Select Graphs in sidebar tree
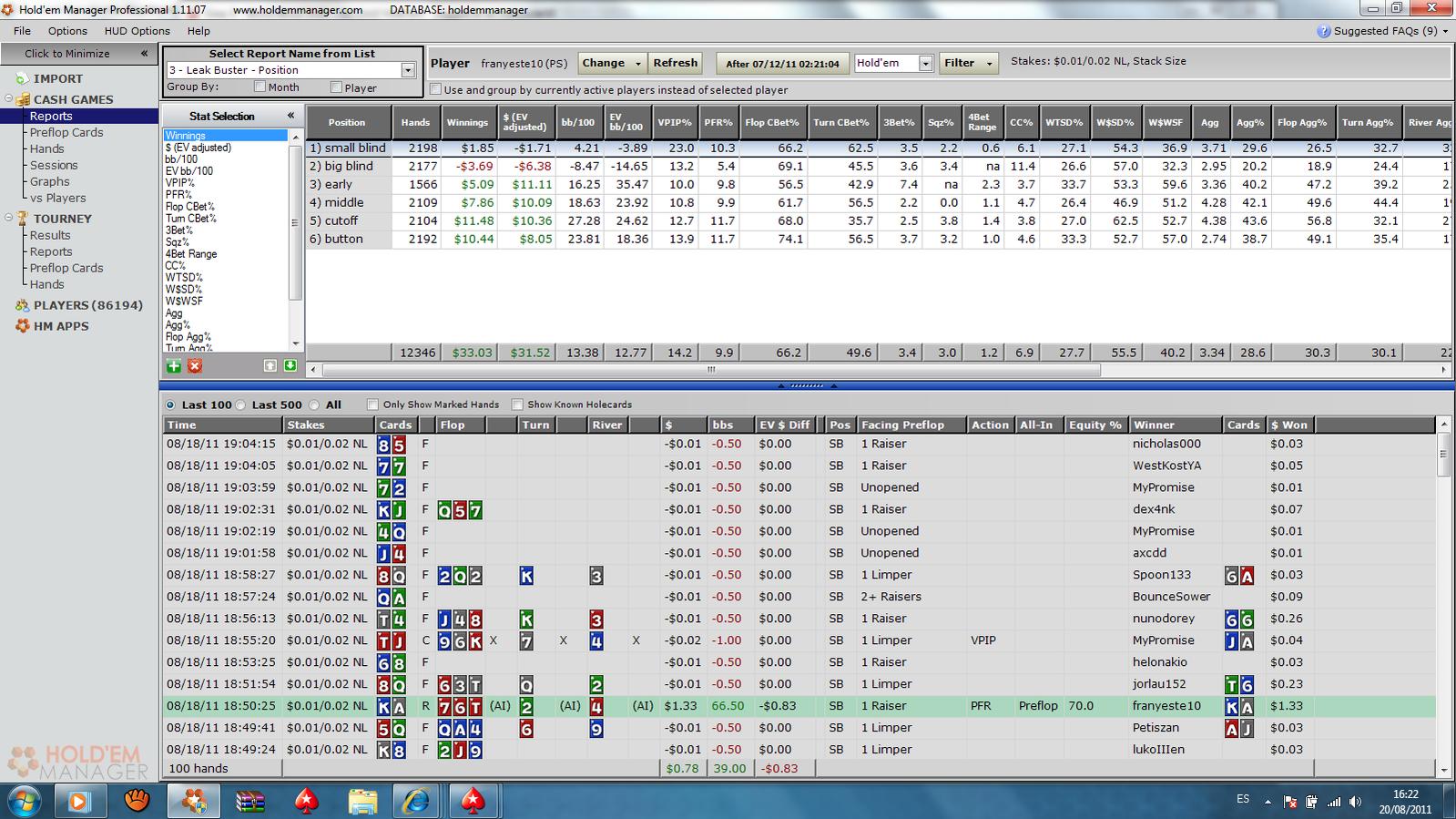The image size is (1456, 819). click(x=49, y=181)
